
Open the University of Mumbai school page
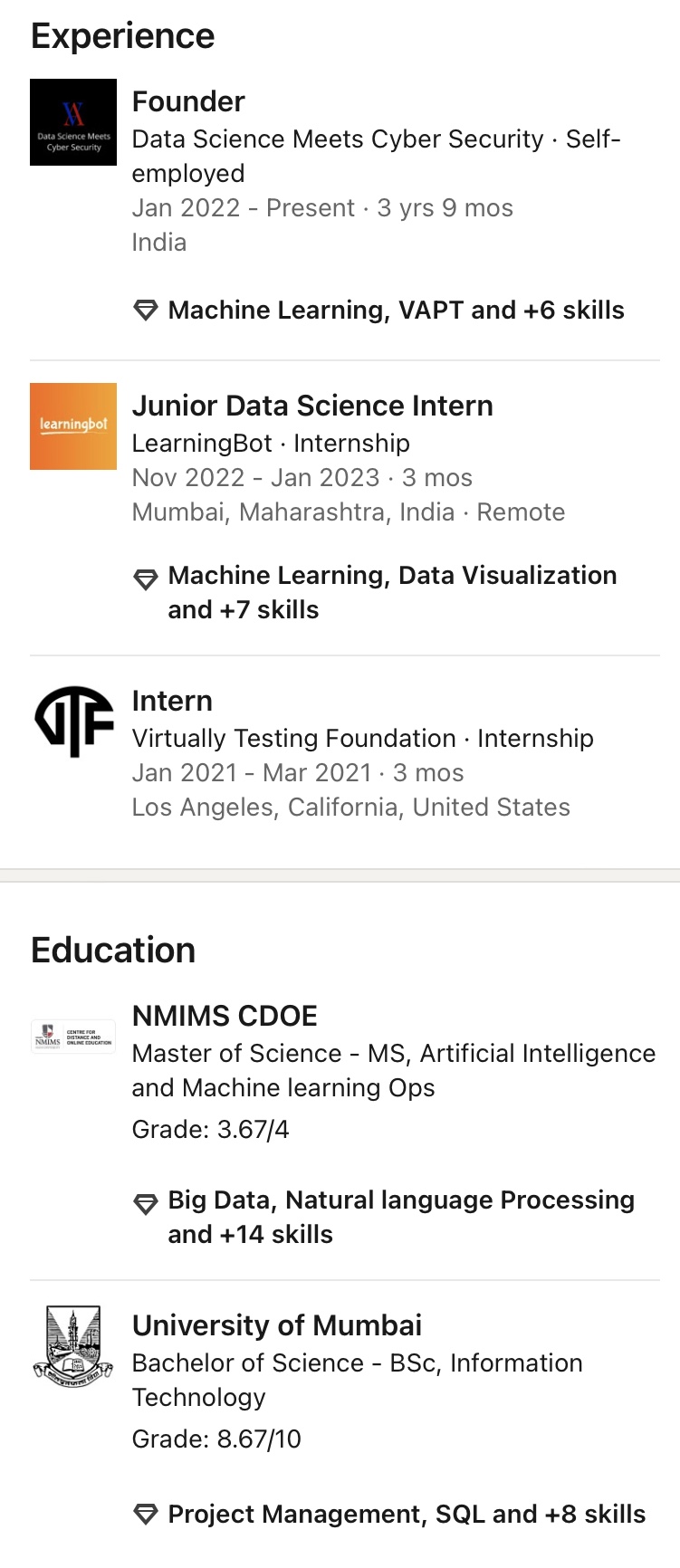point(276,1325)
